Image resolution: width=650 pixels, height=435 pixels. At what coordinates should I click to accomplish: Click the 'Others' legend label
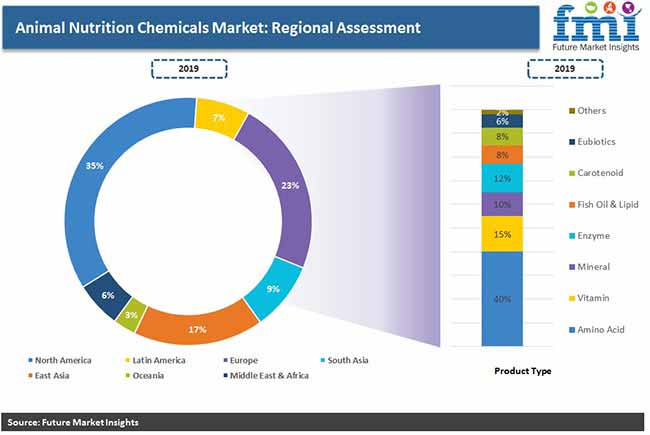592,111
